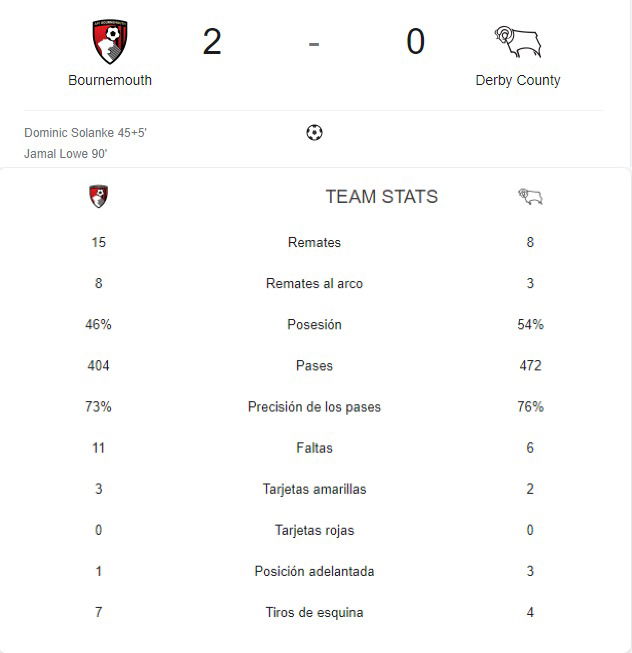Click the Tarjetas amarillas label
The width and height of the screenshot is (632, 653).
[314, 489]
